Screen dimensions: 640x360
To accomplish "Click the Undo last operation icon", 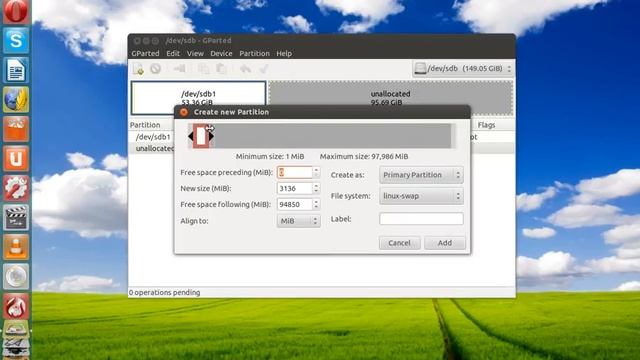I will [245, 69].
